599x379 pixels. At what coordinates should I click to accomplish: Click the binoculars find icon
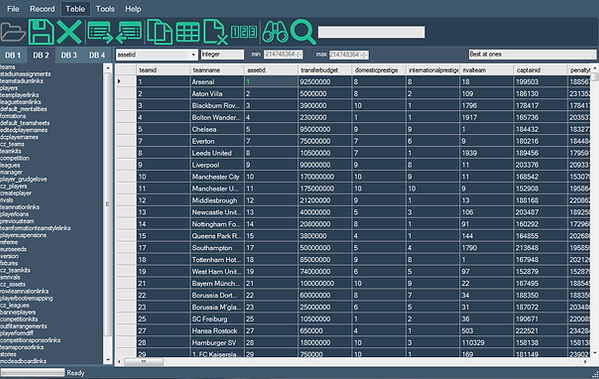click(x=275, y=32)
